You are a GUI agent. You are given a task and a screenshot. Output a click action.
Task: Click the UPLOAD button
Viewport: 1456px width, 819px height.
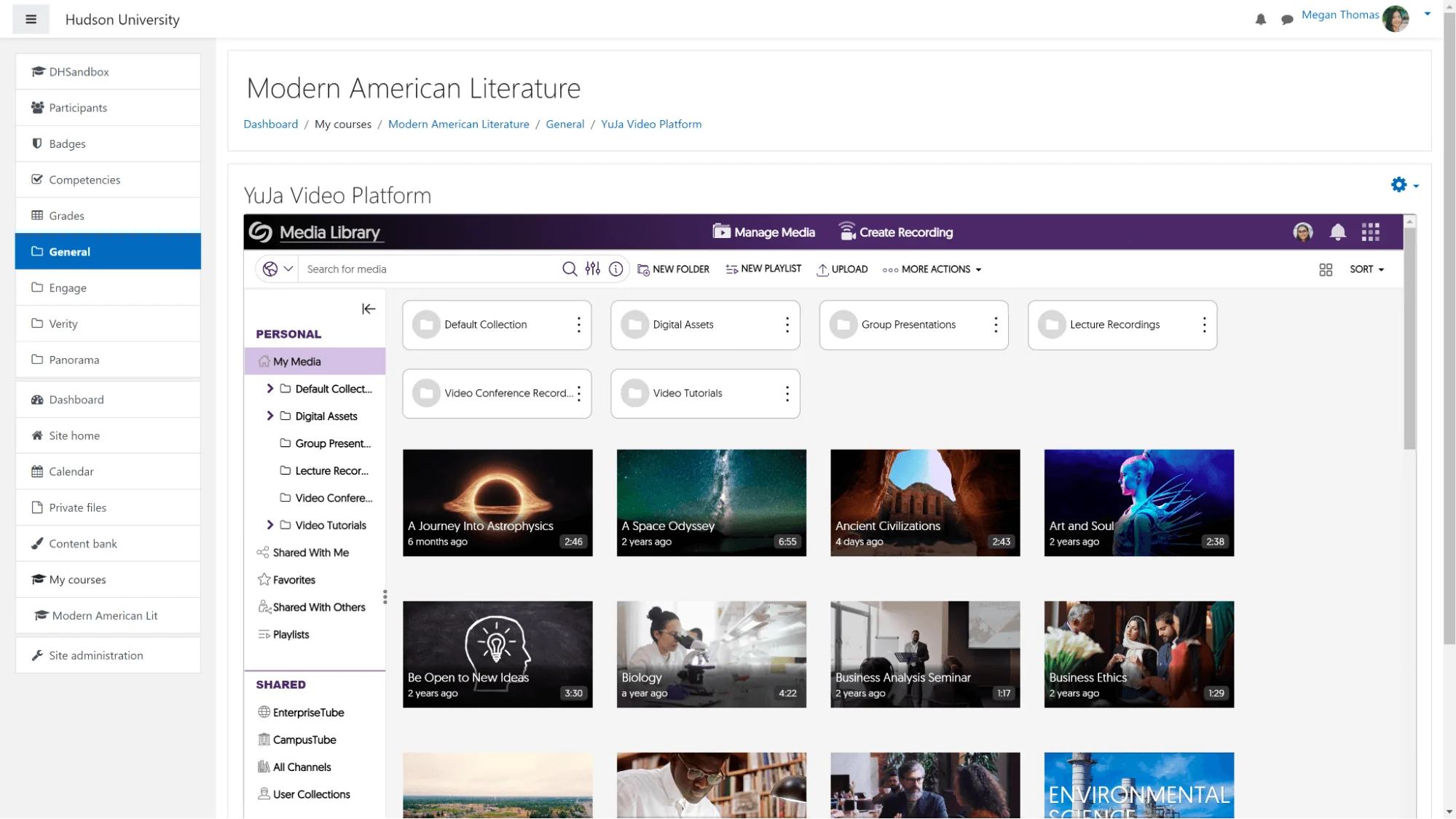point(842,269)
